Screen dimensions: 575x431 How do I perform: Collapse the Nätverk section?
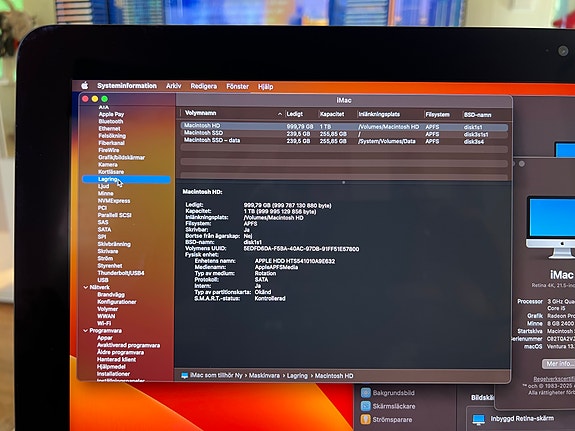tap(85, 287)
